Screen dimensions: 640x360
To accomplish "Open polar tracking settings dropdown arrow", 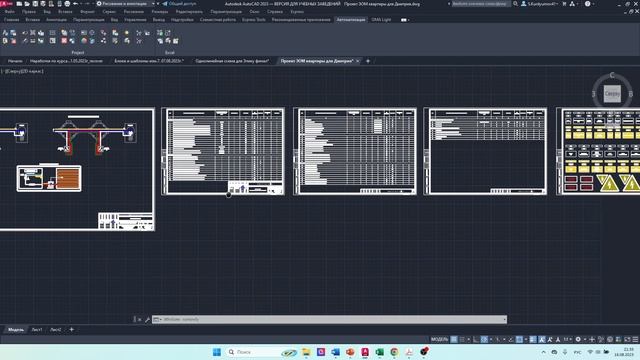I will 491,339.
